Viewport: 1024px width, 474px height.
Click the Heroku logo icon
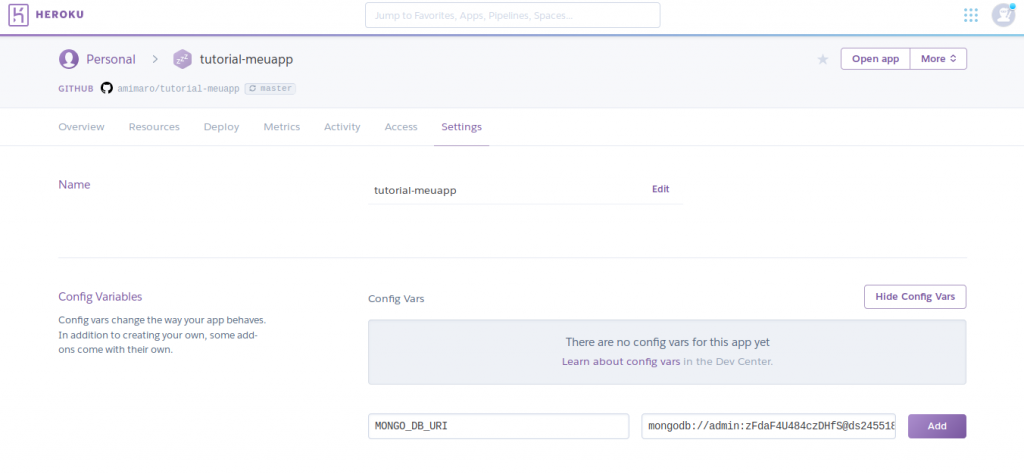click(18, 15)
